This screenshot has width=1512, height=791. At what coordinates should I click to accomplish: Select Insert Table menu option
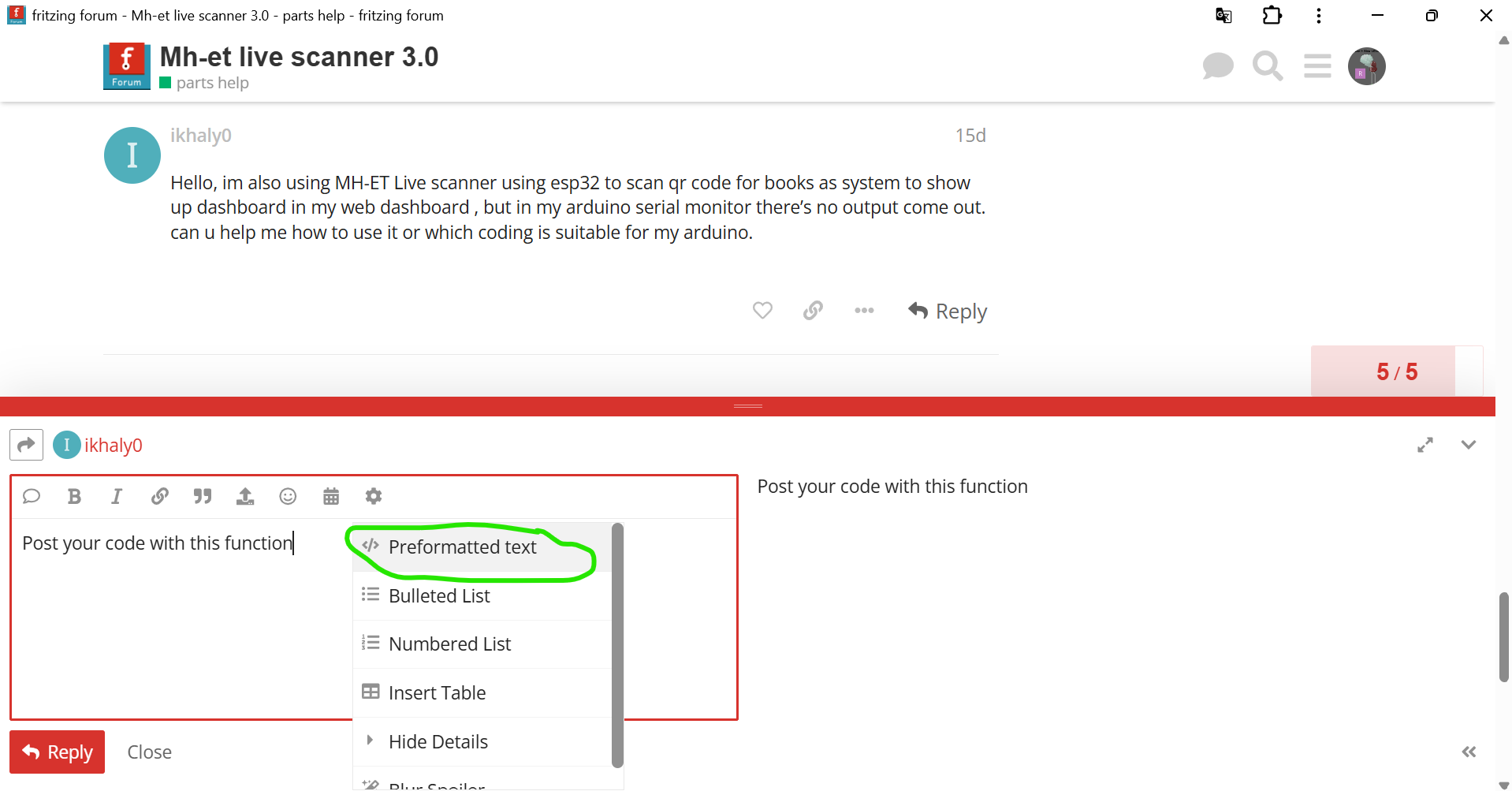(x=482, y=693)
